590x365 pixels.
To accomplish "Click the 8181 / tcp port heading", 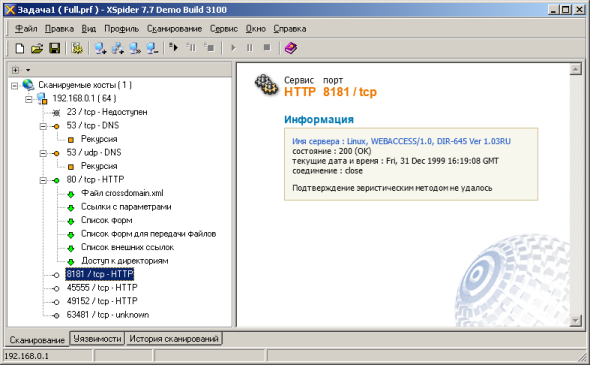I will tap(350, 92).
